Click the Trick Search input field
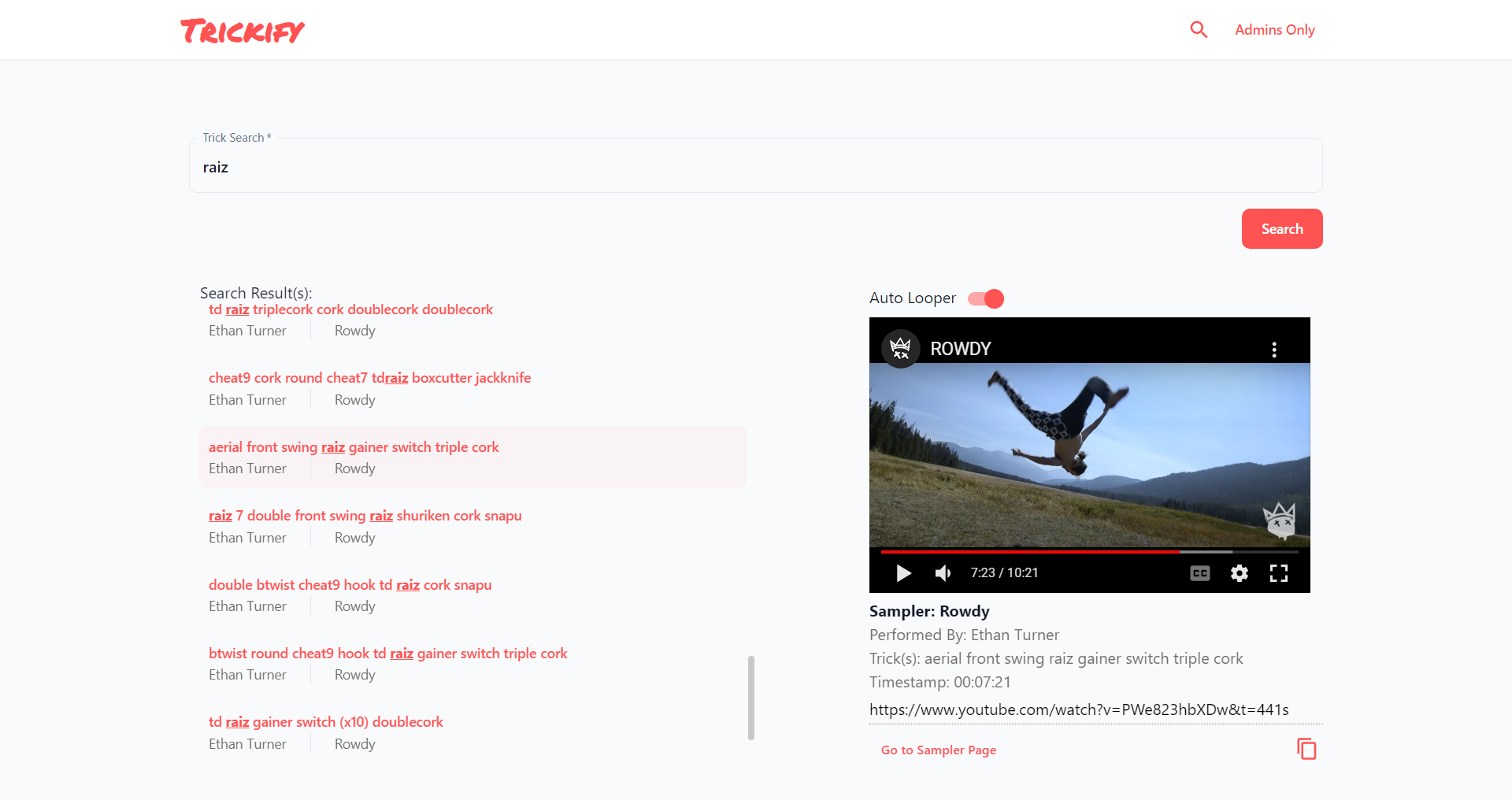Image resolution: width=1512 pixels, height=800 pixels. coord(755,166)
